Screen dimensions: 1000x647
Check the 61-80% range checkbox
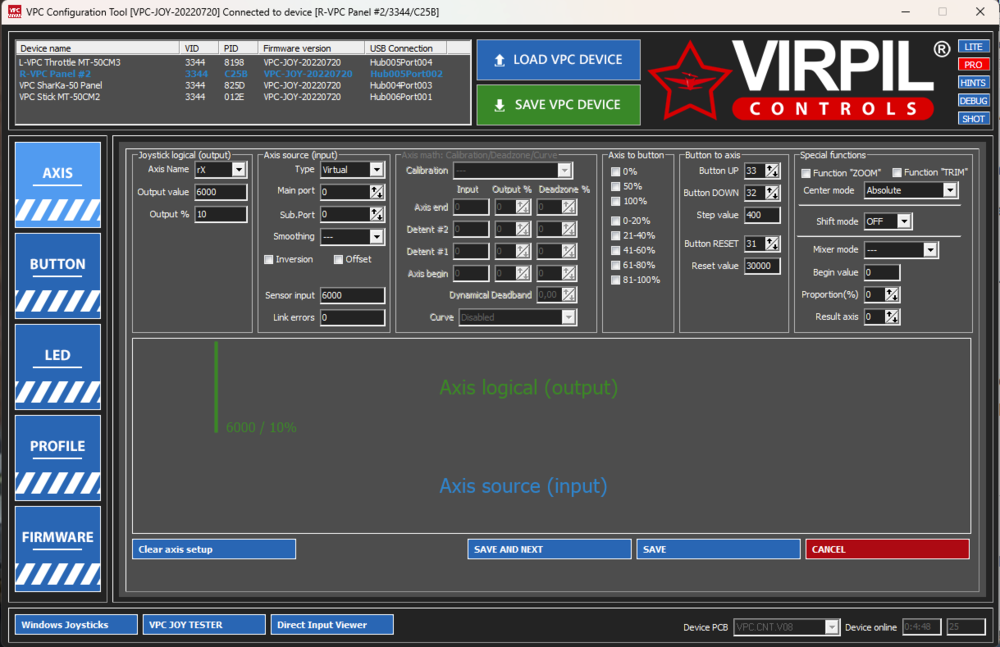tap(615, 265)
